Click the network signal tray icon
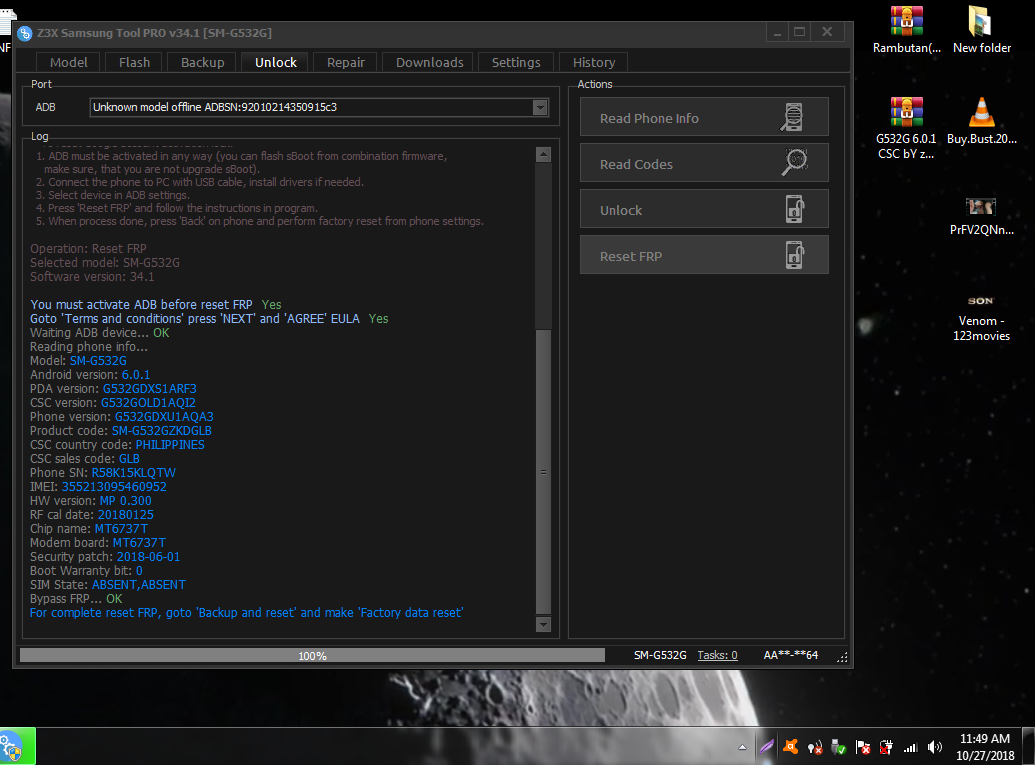The image size is (1035, 765). click(910, 747)
